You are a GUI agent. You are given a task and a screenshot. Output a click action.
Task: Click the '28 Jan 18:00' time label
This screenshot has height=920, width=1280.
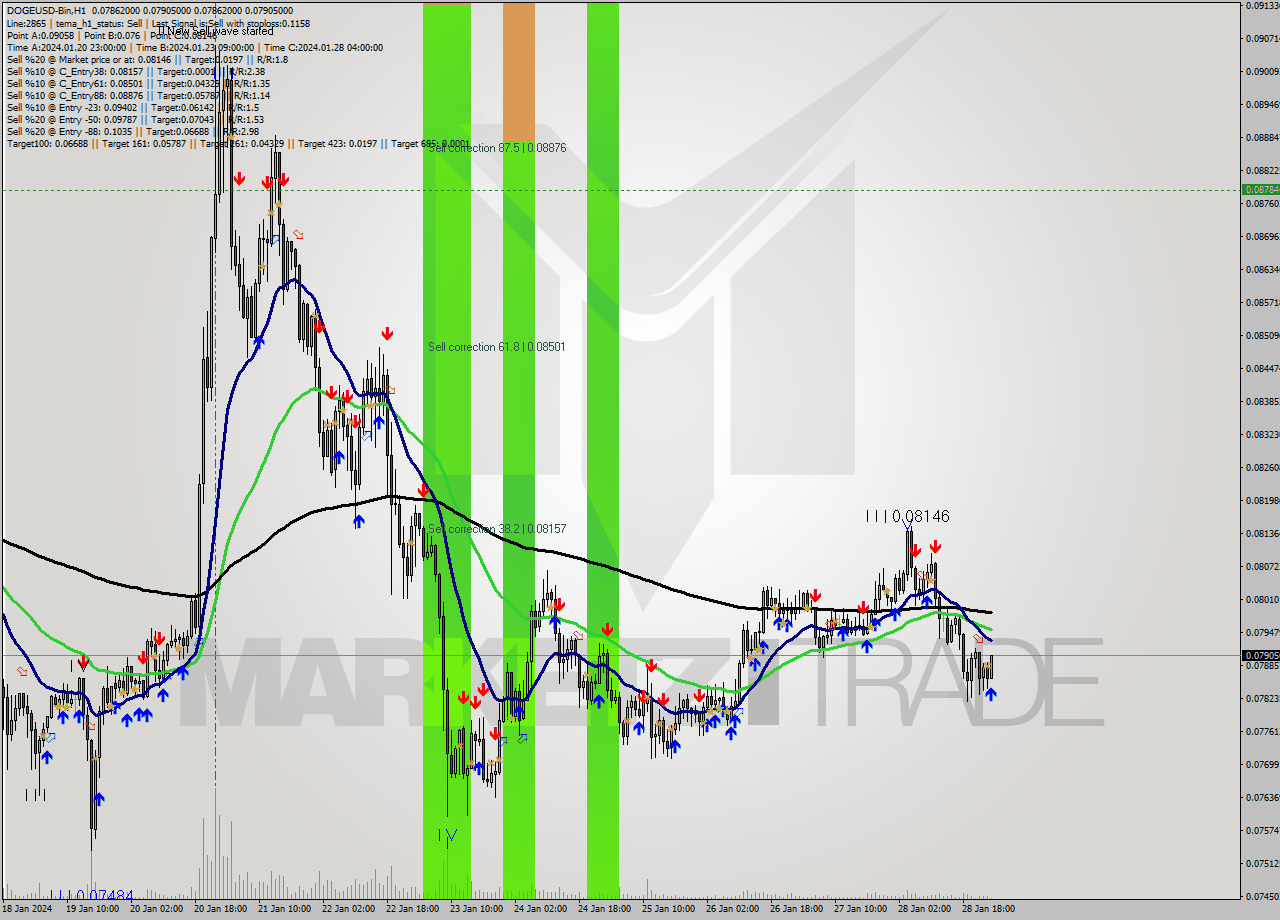click(988, 909)
